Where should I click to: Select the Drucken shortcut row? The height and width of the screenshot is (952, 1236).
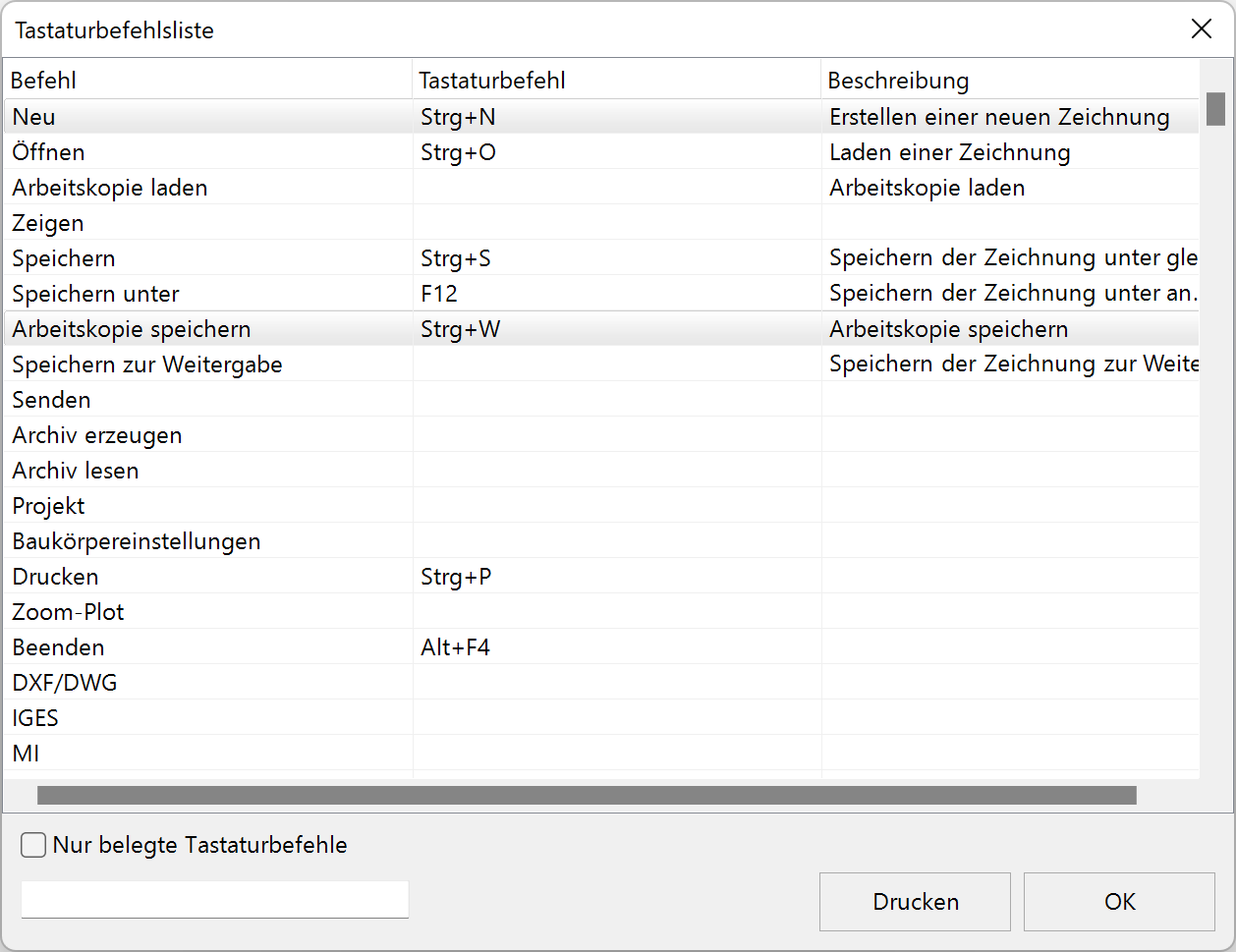pyautogui.click(x=197, y=576)
